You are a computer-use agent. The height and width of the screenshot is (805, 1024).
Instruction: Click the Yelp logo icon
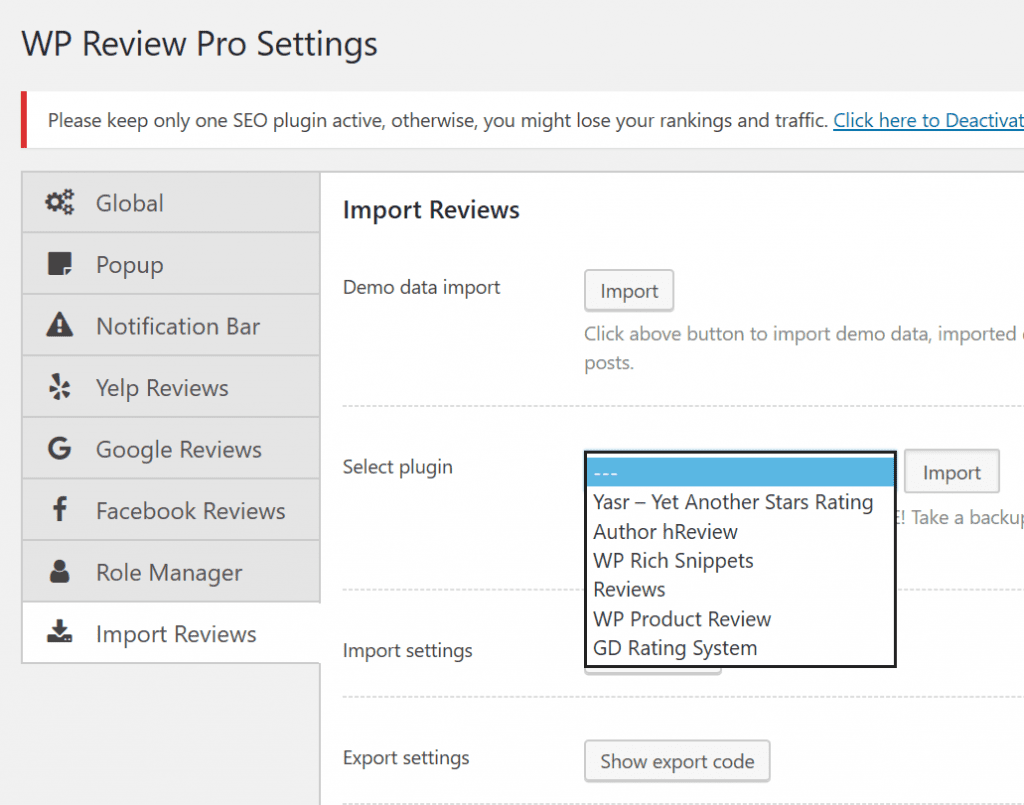tap(59, 387)
